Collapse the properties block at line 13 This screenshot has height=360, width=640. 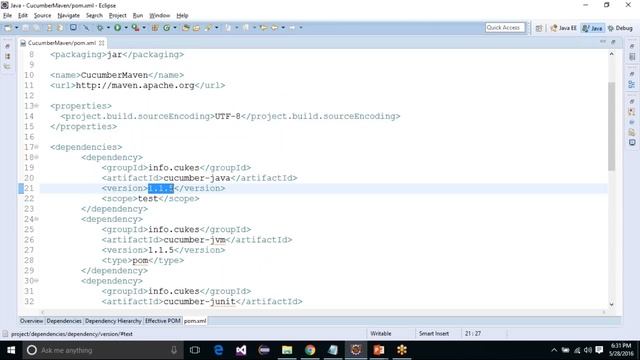tap(37, 106)
